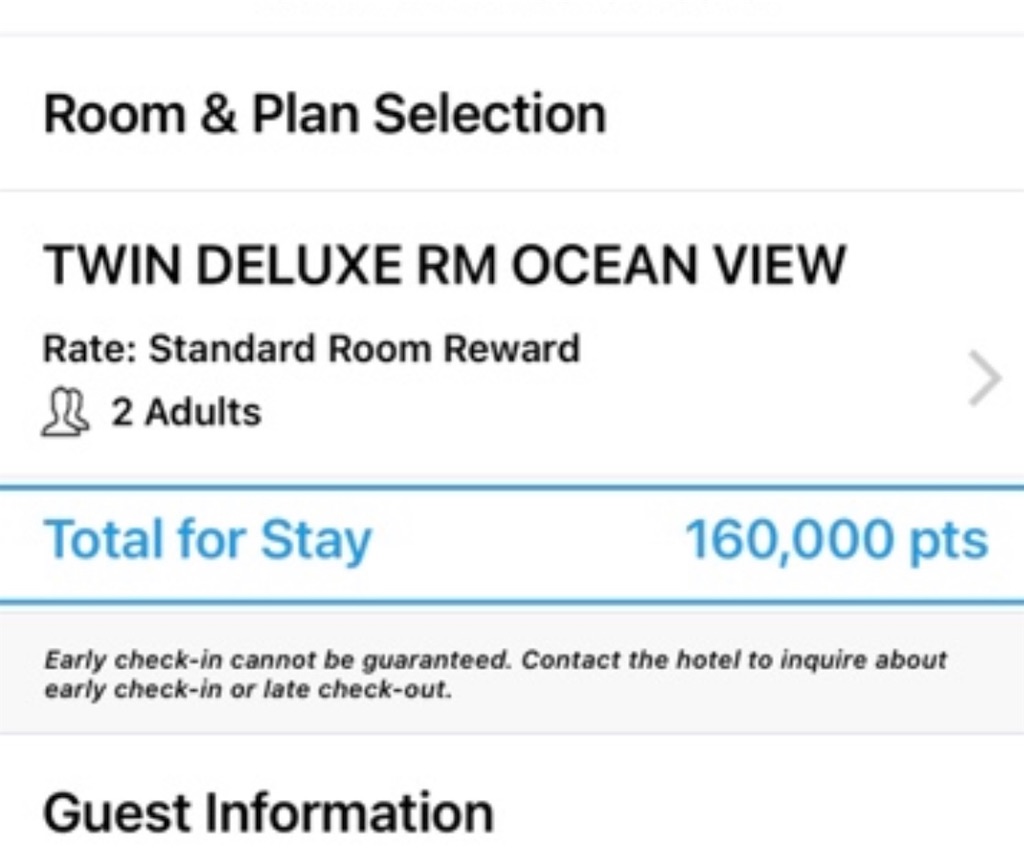
Task: Click Standard Room Reward rate name
Action: (365, 349)
